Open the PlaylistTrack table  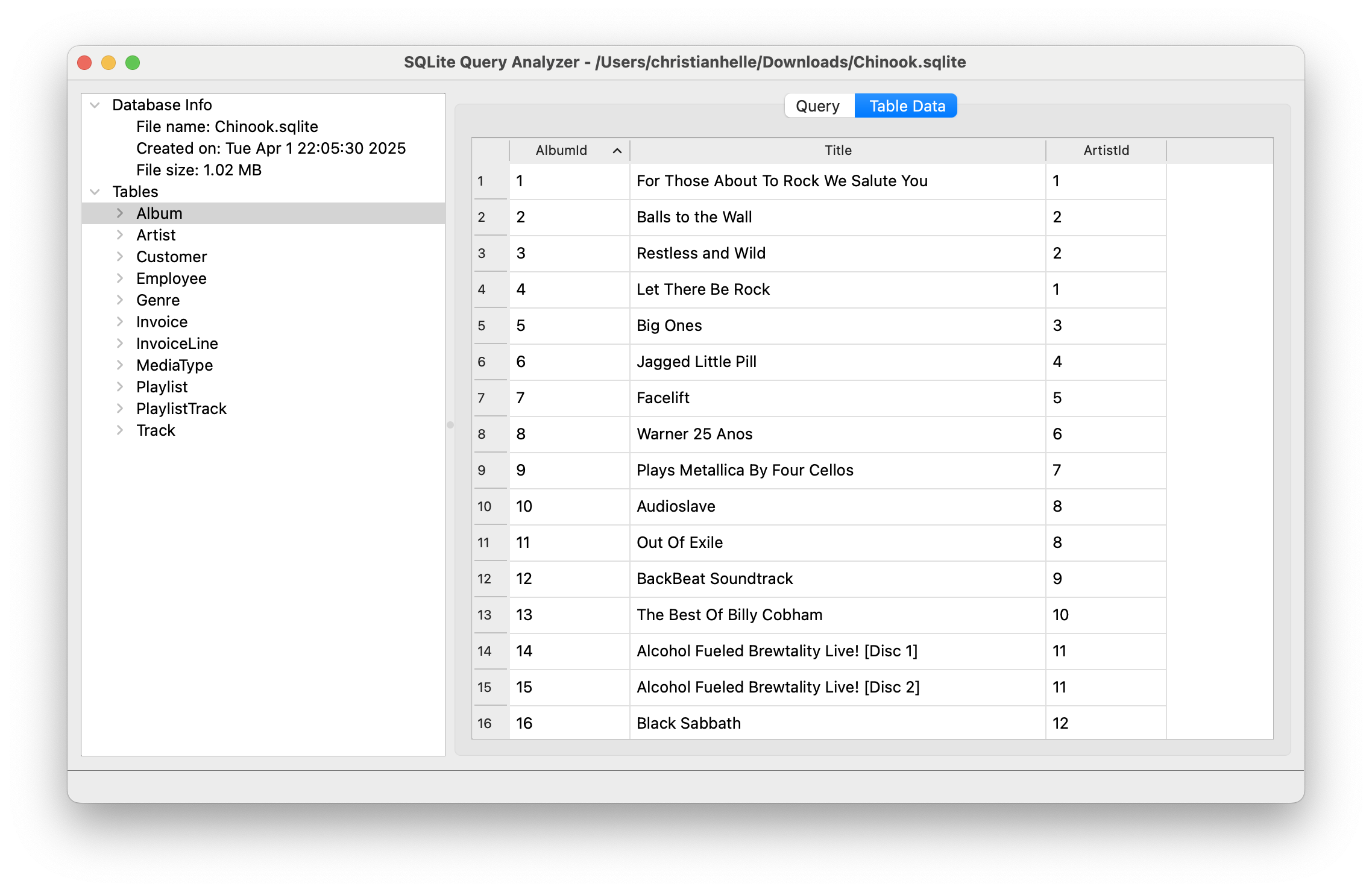(x=181, y=408)
